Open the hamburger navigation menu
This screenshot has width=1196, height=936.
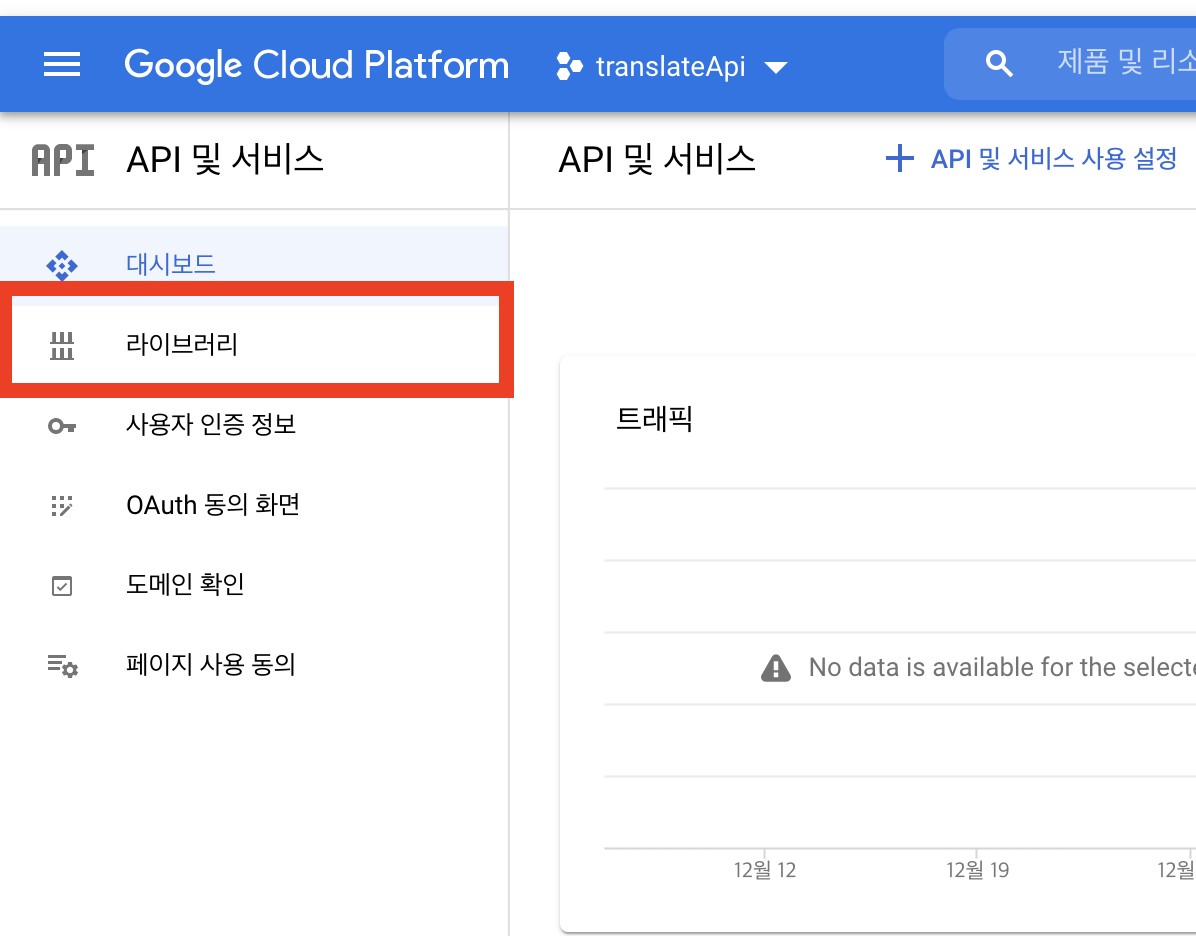coord(62,65)
